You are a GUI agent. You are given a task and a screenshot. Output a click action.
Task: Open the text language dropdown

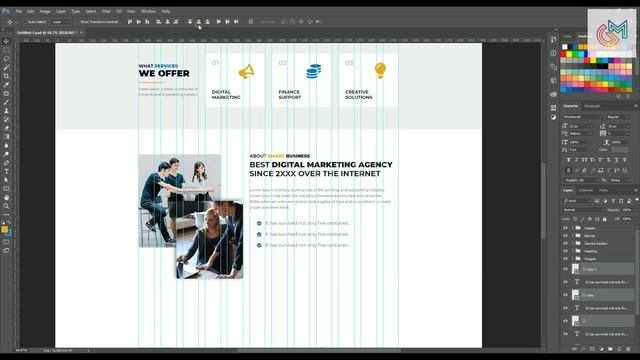[x=582, y=180]
